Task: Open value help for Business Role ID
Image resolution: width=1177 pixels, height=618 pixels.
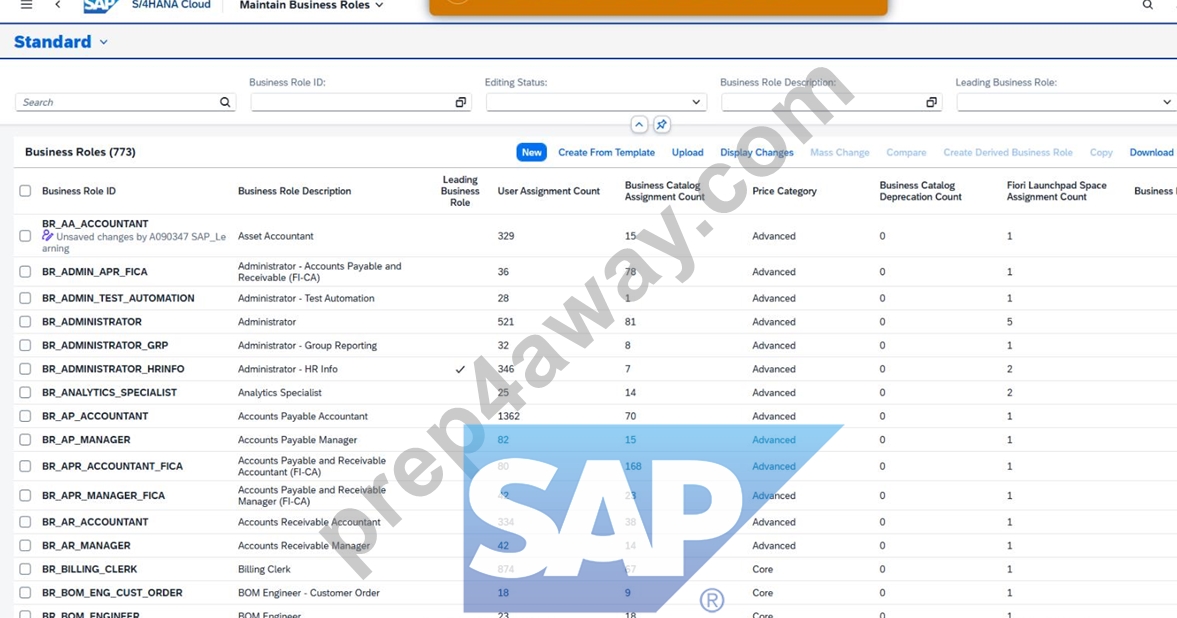Action: tap(460, 102)
